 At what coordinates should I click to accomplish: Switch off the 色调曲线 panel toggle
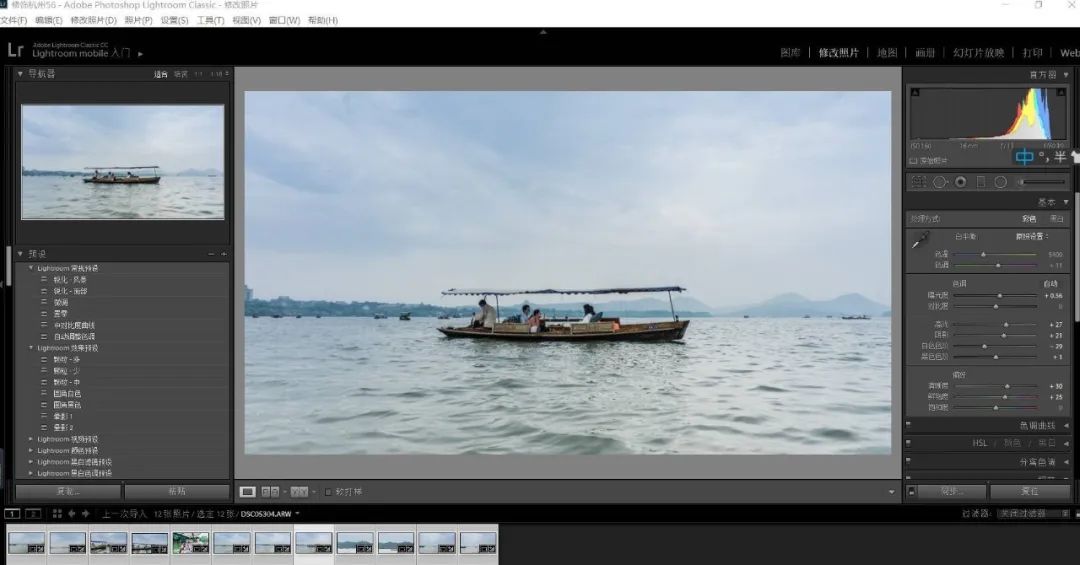(x=908, y=425)
